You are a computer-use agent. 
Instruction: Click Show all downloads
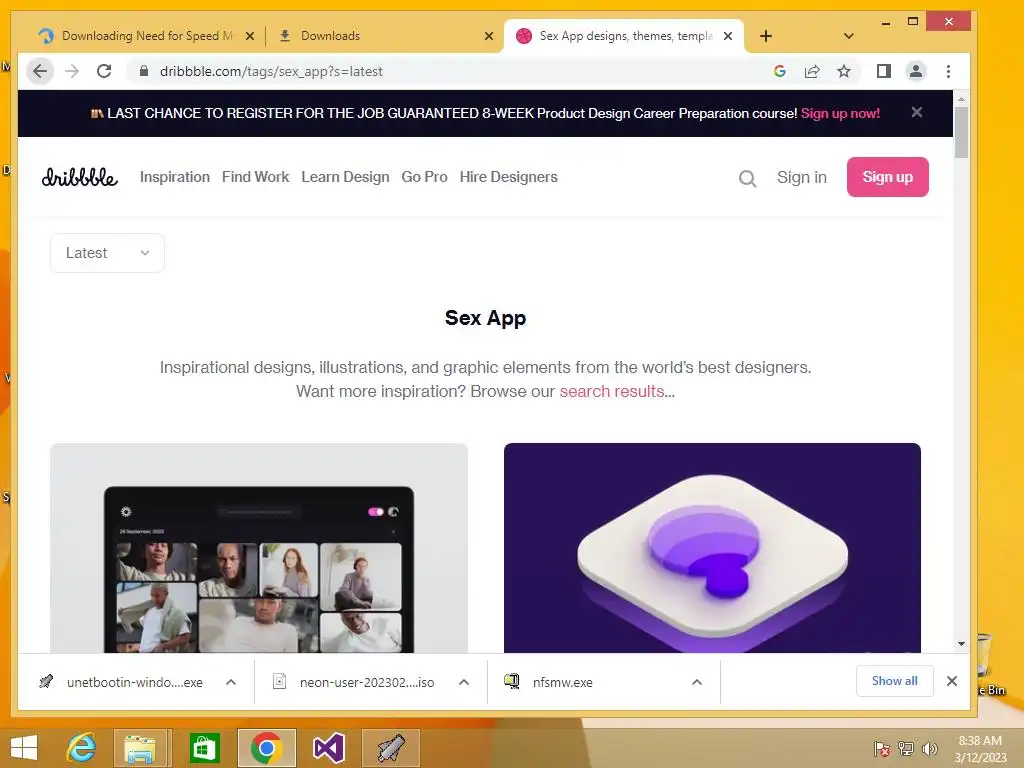point(895,681)
